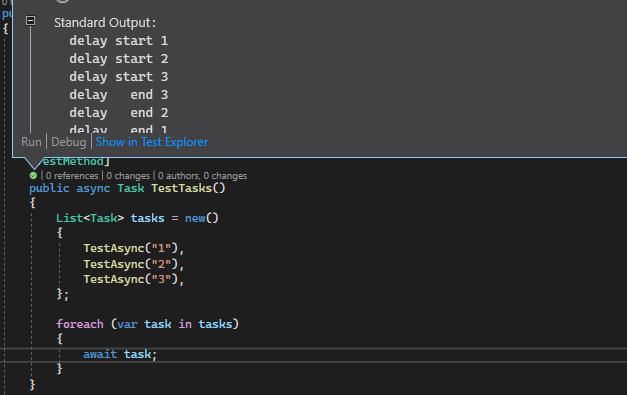Open the 0 changes CodeLens link
Image resolution: width=627 pixels, height=395 pixels.
coord(128,176)
